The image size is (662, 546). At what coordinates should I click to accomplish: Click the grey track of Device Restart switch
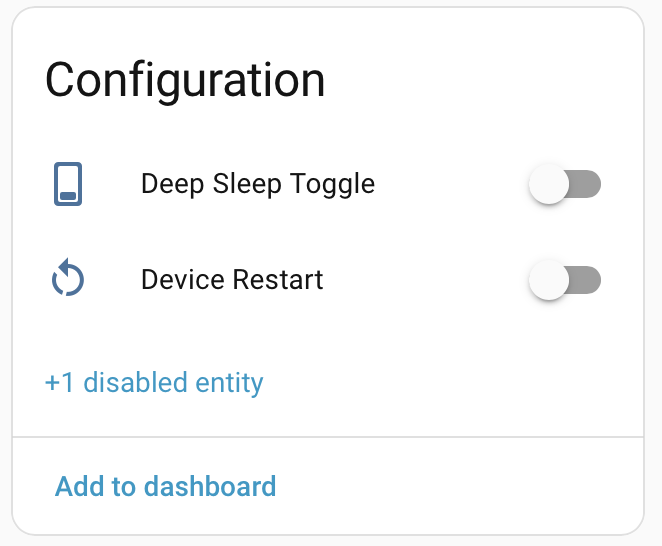586,280
